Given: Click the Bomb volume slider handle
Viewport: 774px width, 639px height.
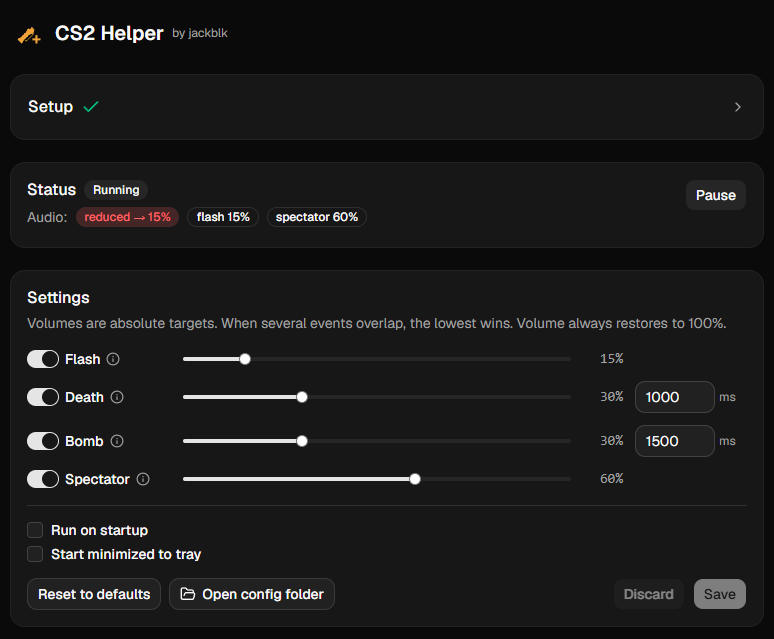Looking at the screenshot, I should click(302, 441).
